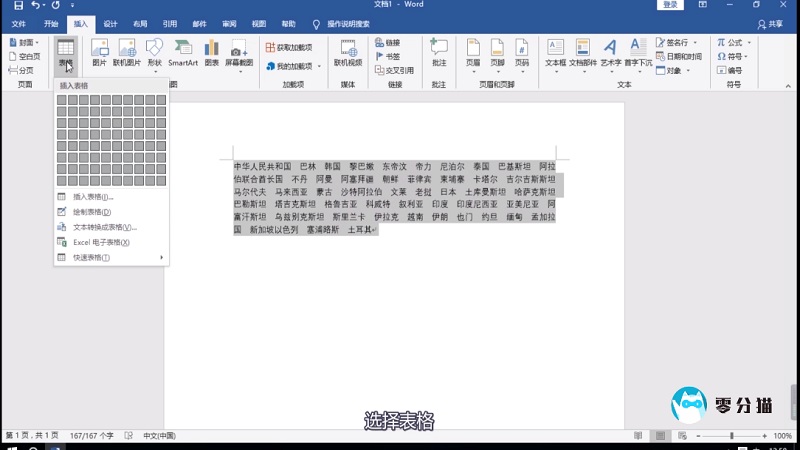Click the 联机视频 online video icon
The width and height of the screenshot is (800, 450).
point(348,51)
